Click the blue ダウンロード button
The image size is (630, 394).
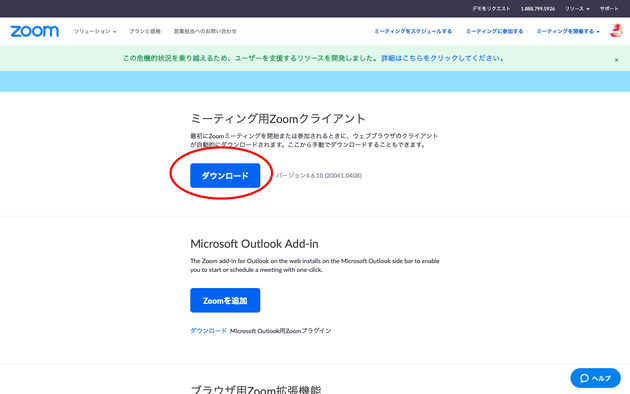[225, 176]
